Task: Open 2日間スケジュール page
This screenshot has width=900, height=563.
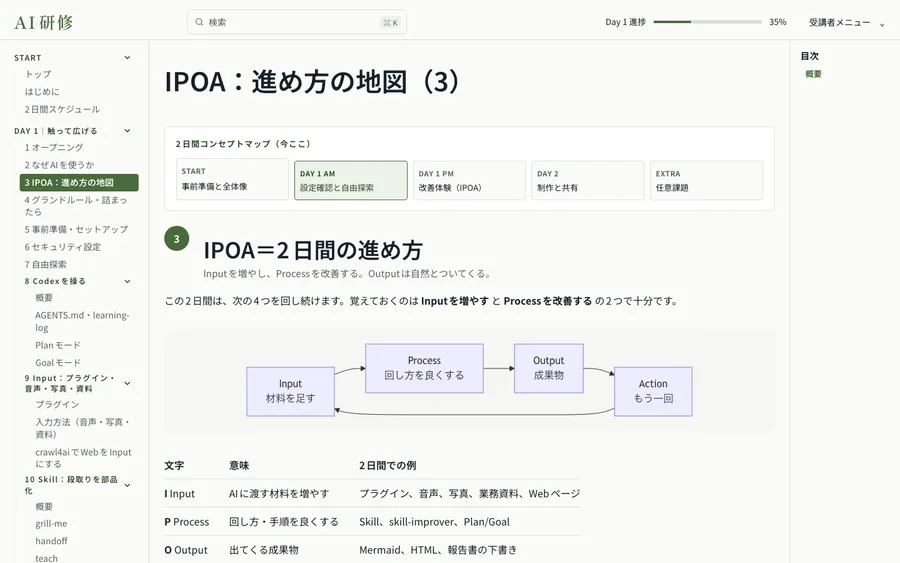Action: point(62,109)
